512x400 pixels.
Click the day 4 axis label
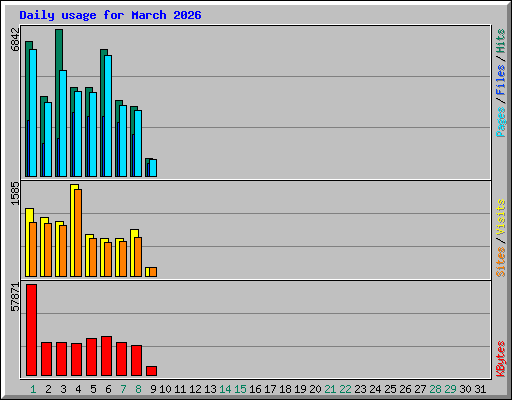(x=78, y=389)
